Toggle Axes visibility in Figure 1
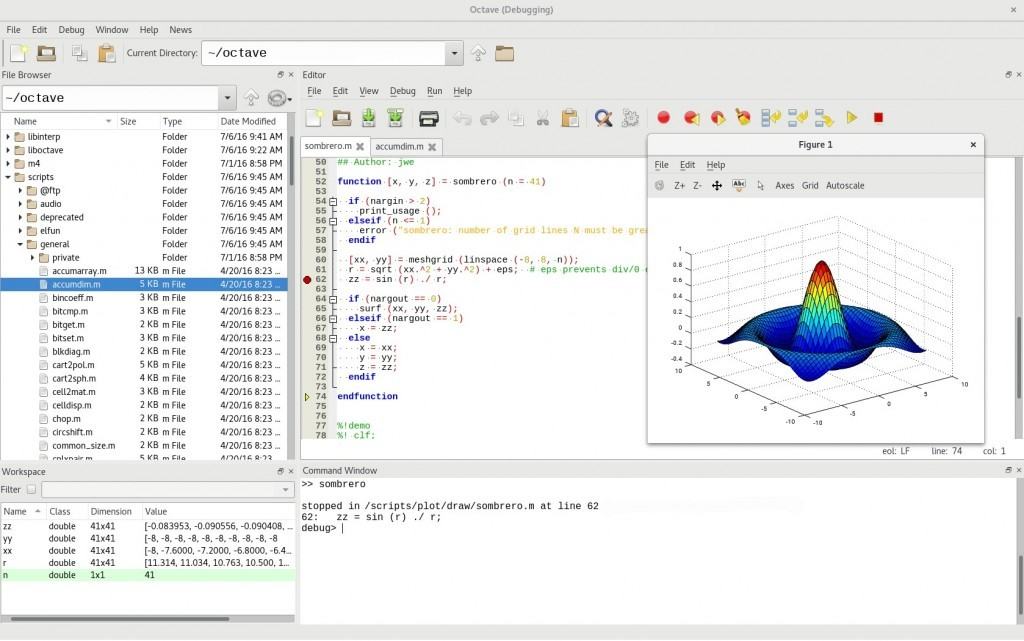The width and height of the screenshot is (1024, 641). [x=784, y=185]
